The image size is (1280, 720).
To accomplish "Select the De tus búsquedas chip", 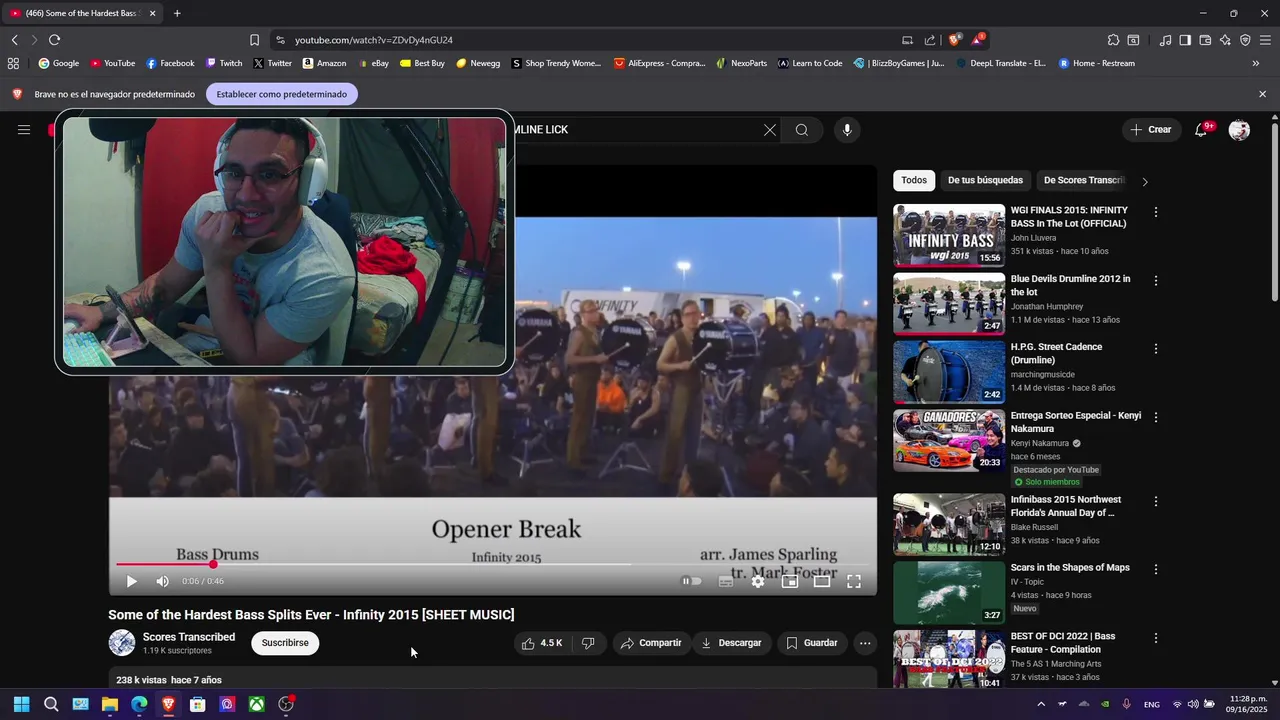I will click(x=985, y=180).
